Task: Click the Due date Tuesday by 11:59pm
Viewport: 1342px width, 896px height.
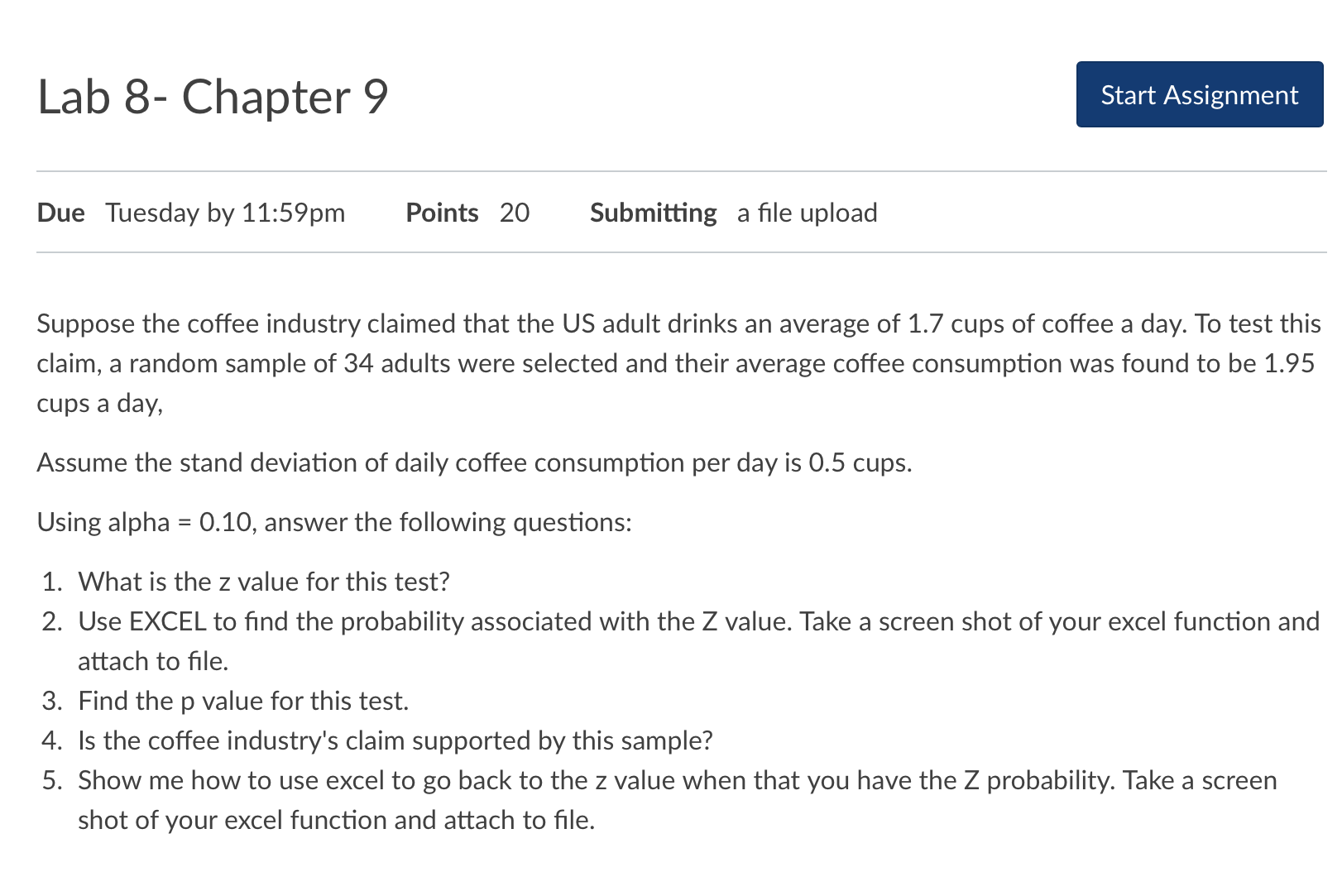Action: coord(226,213)
